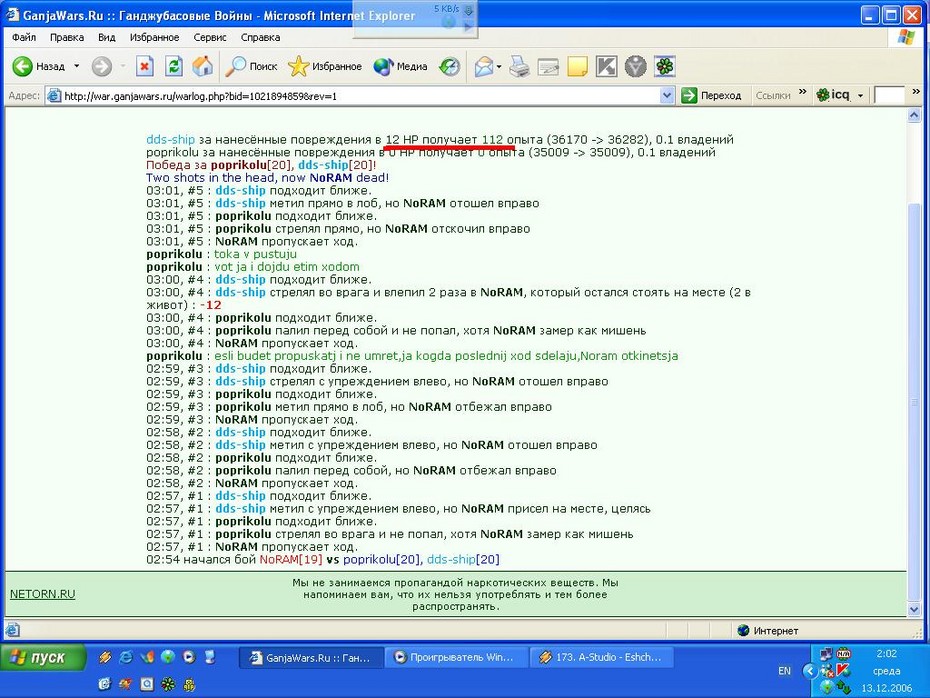Open the Справка menu
Viewport: 930px width, 698px height.
260,37
